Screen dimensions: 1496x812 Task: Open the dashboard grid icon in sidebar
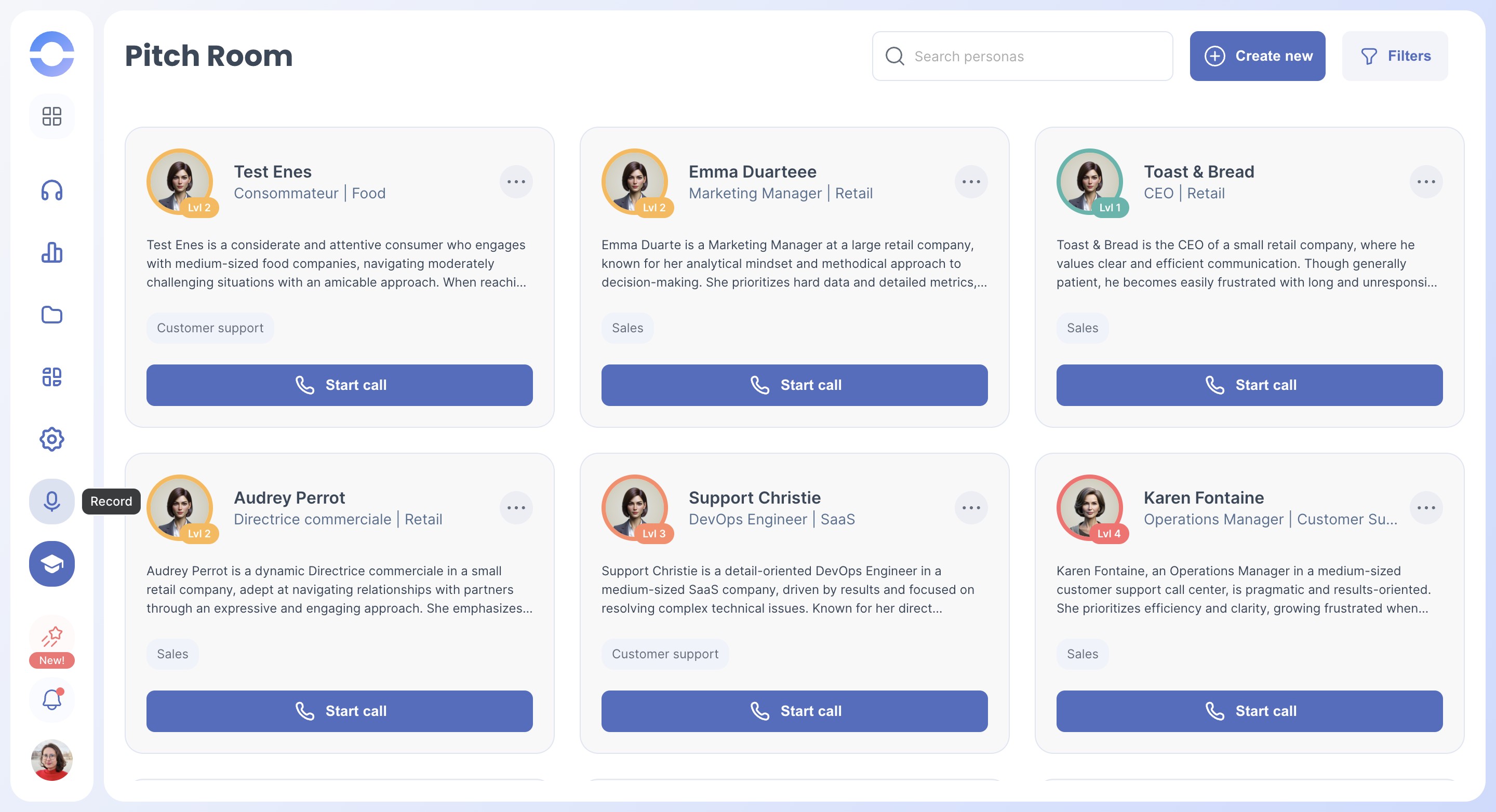(x=52, y=116)
